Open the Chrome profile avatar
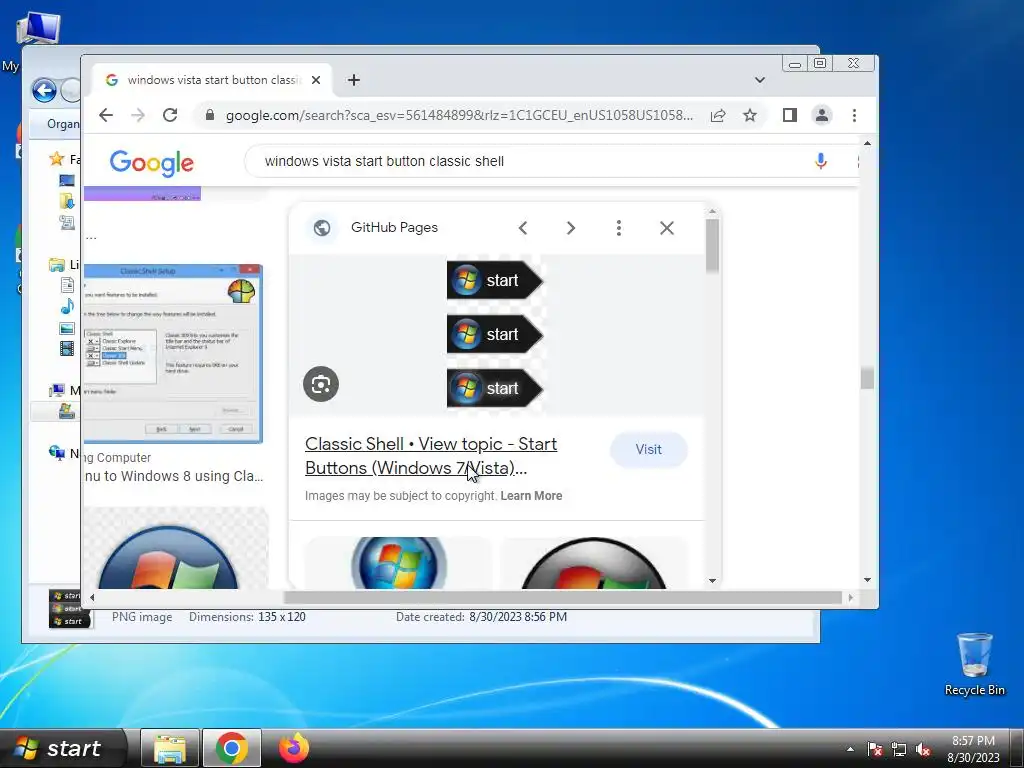This screenshot has width=1024, height=768. click(822, 116)
